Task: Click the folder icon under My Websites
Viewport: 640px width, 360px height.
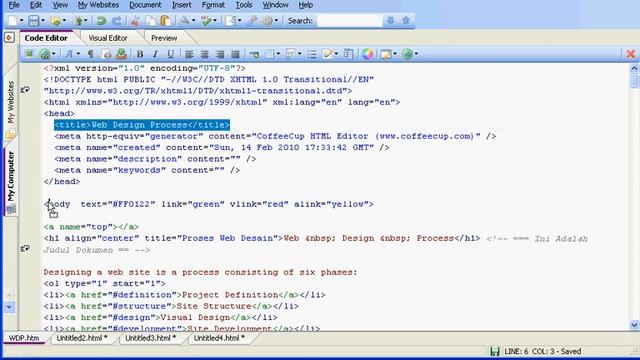Action: click(10, 134)
